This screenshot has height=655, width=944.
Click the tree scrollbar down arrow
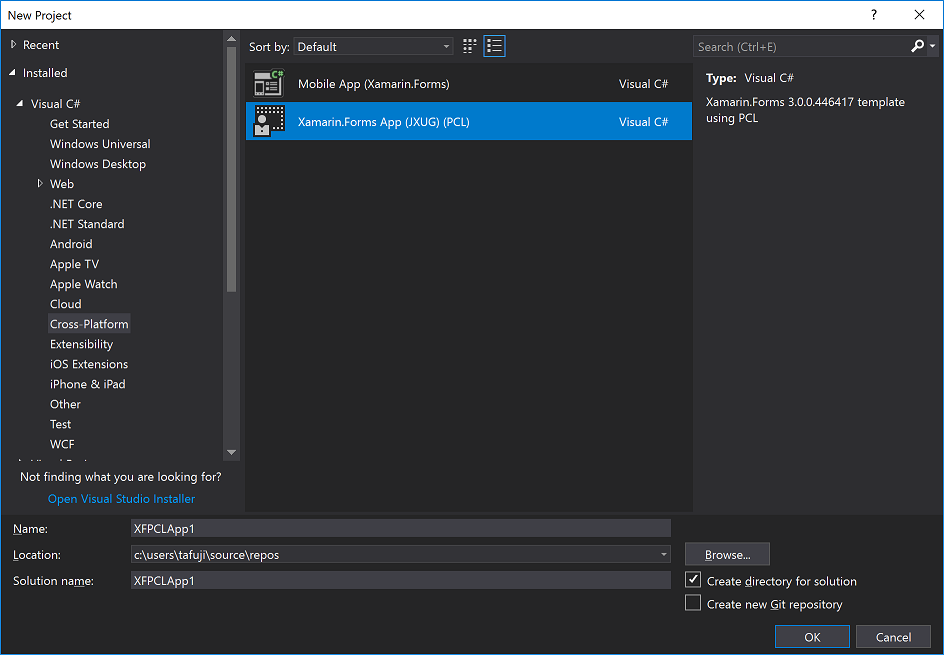(x=231, y=452)
